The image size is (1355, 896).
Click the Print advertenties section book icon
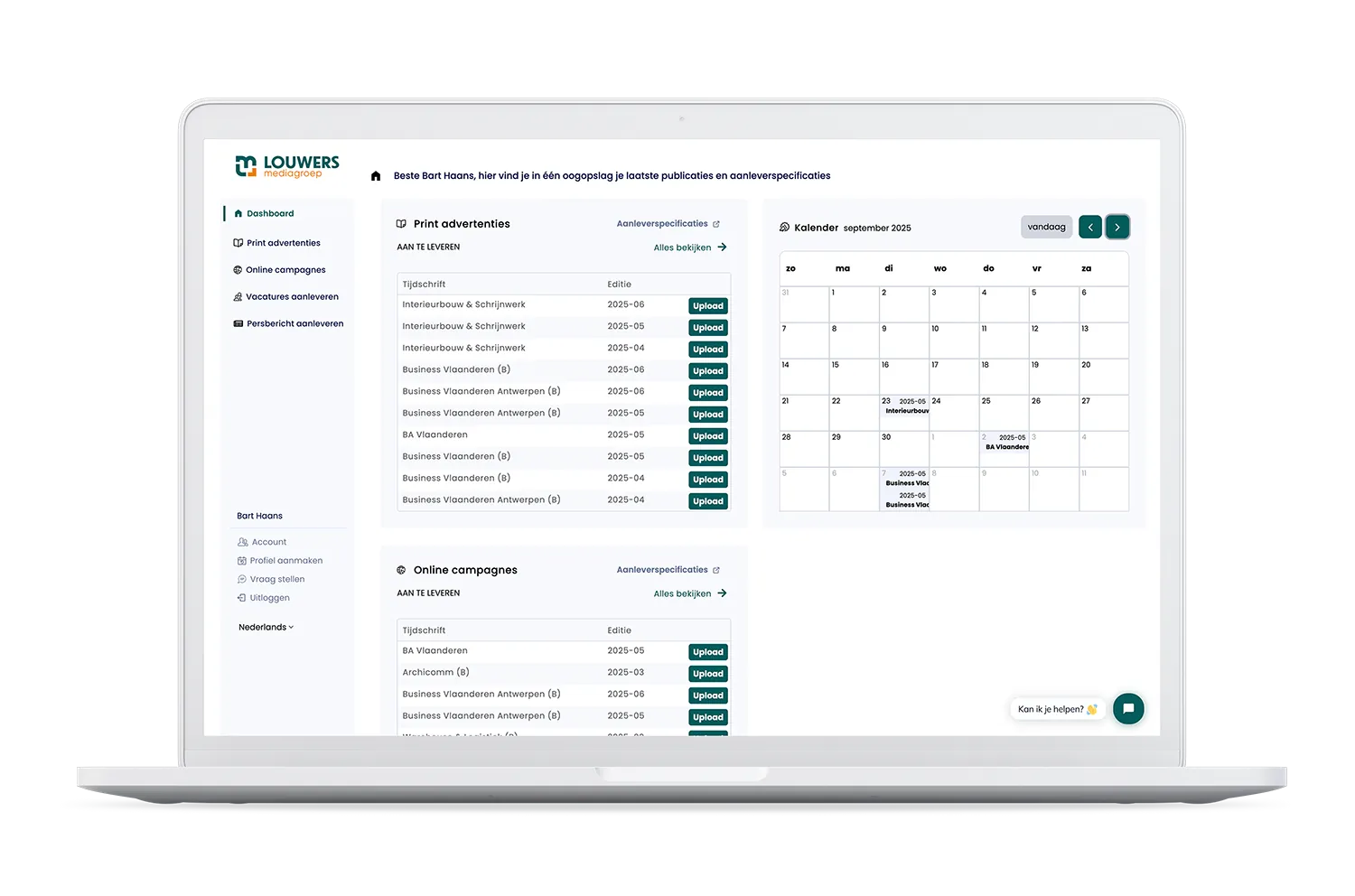pos(401,224)
